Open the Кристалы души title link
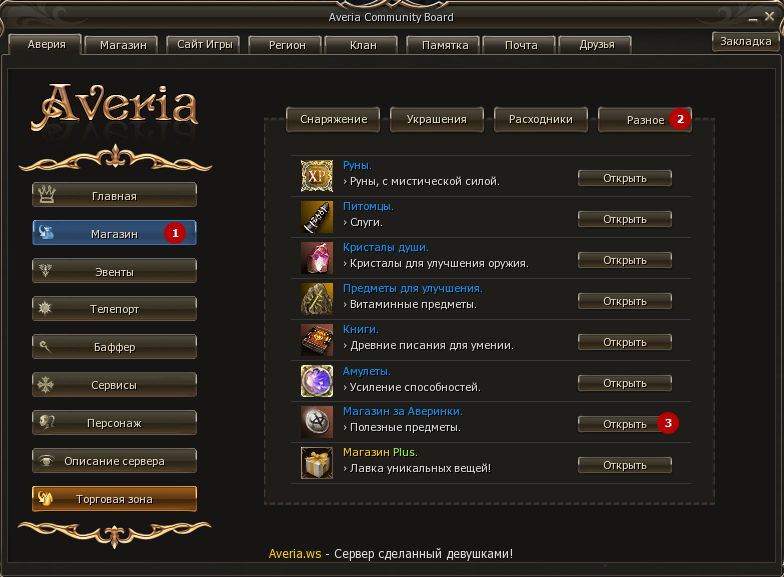784x577 pixels. pyautogui.click(x=386, y=247)
